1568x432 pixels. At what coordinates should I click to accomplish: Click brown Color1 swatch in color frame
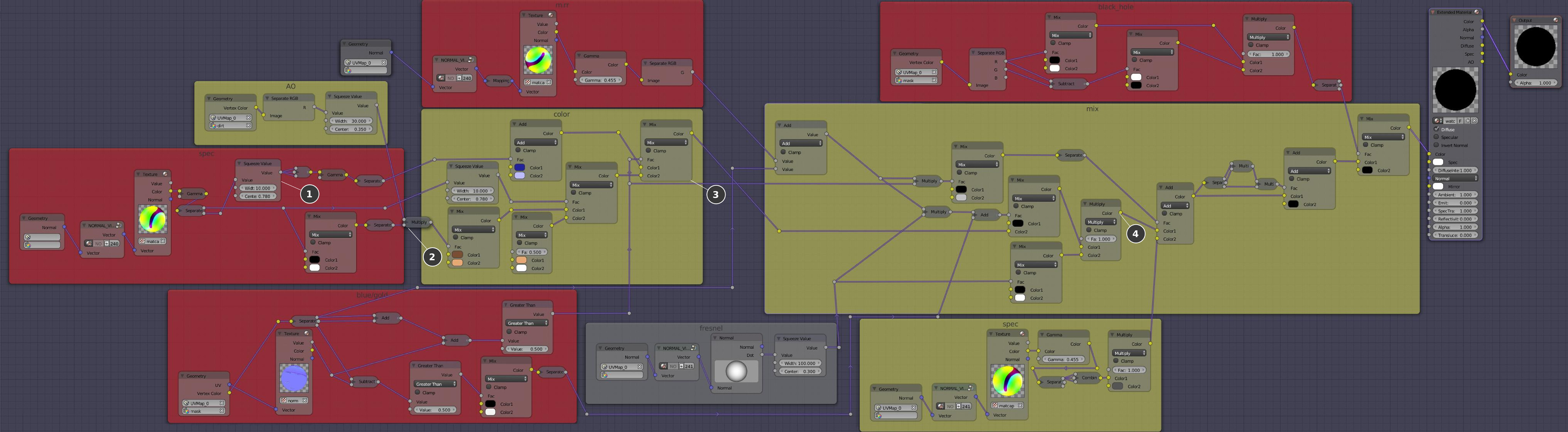457,255
